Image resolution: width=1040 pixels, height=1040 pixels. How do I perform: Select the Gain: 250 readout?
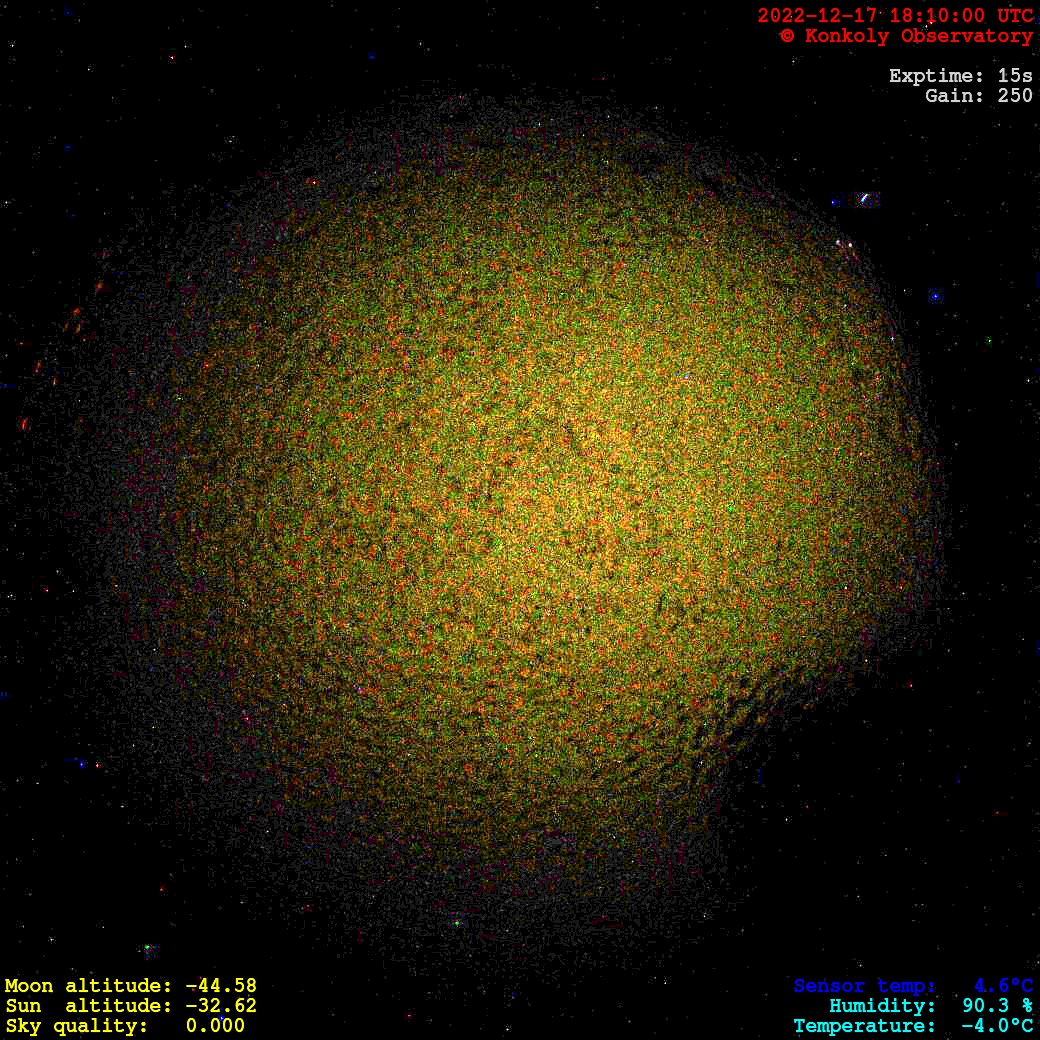[x=978, y=96]
